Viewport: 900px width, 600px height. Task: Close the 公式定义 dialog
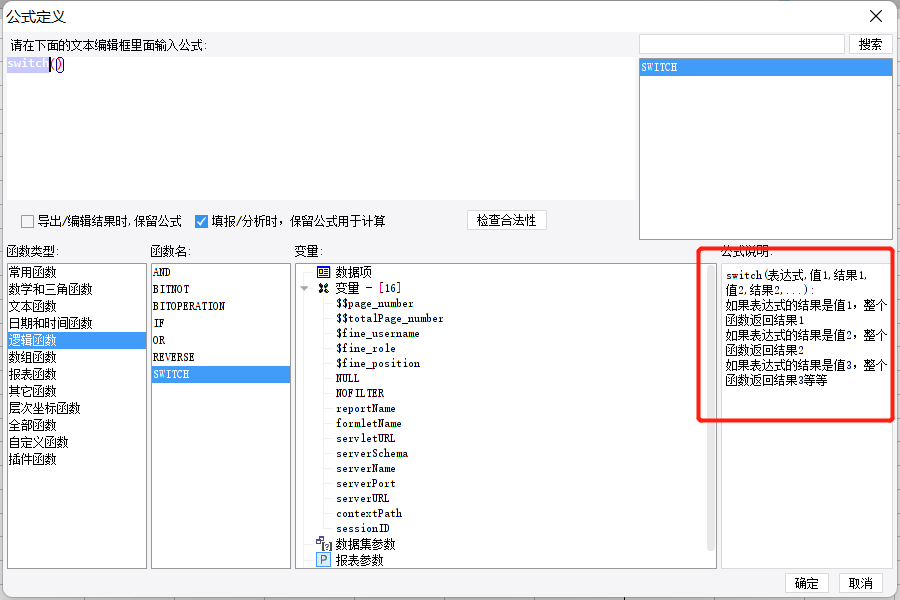(876, 16)
